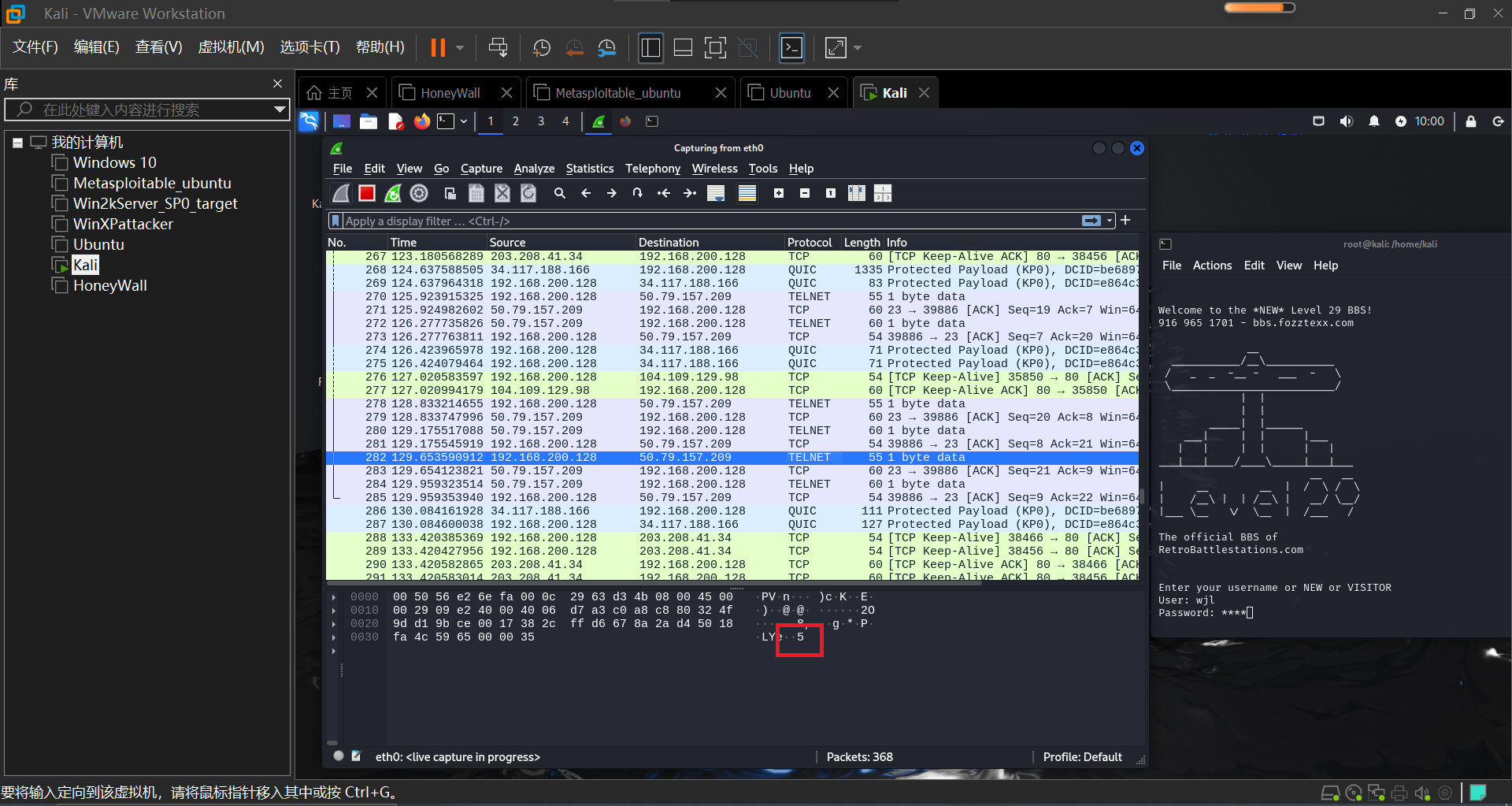Open Firefox from the Kali panel
The height and width of the screenshot is (806, 1512).
[x=422, y=121]
